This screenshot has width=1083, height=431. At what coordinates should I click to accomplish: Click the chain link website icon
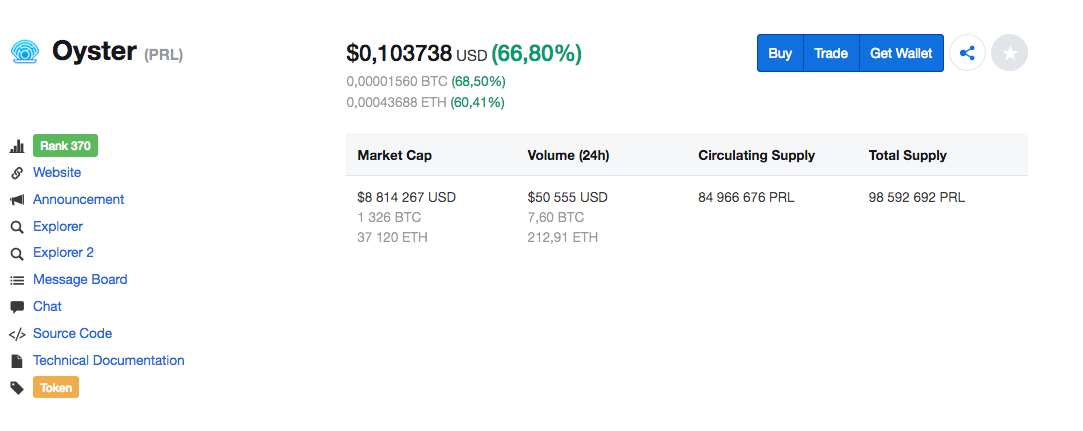(x=17, y=173)
